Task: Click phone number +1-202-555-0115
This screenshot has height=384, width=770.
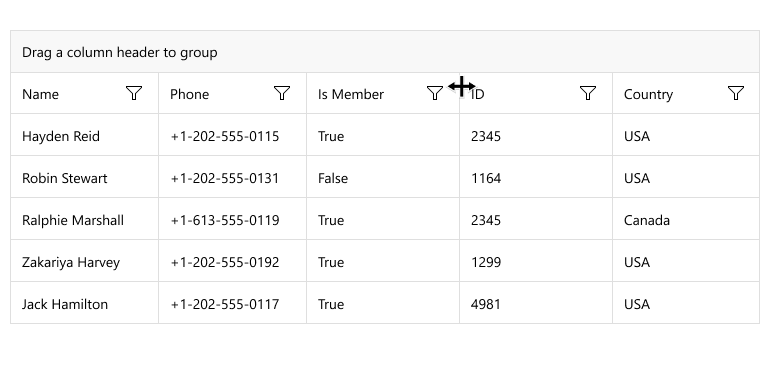Action: click(225, 136)
